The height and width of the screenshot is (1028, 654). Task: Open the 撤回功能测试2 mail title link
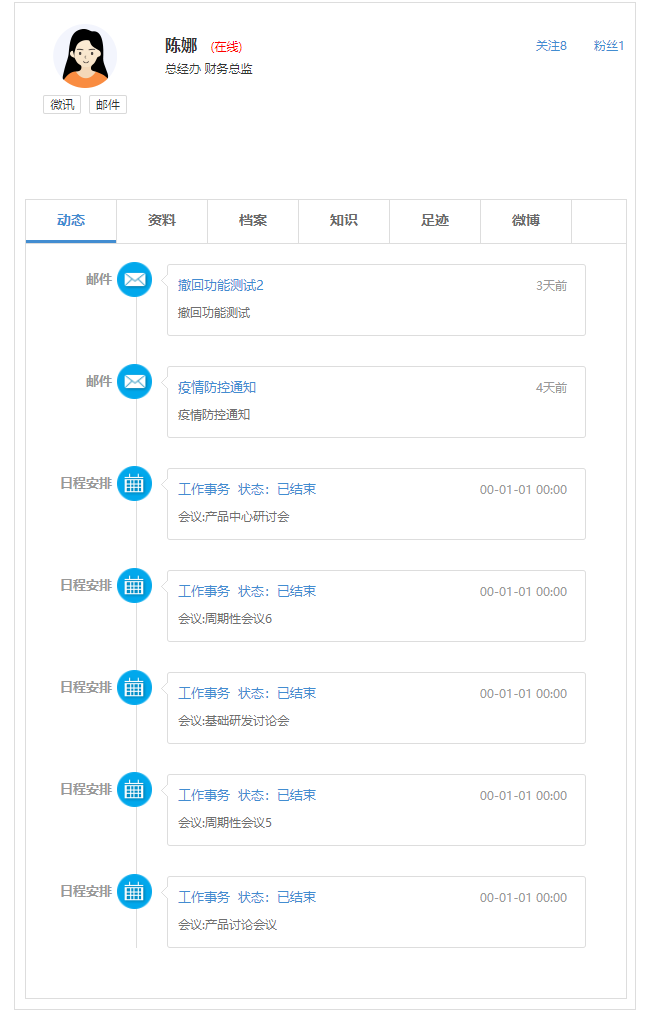pyautogui.click(x=221, y=286)
